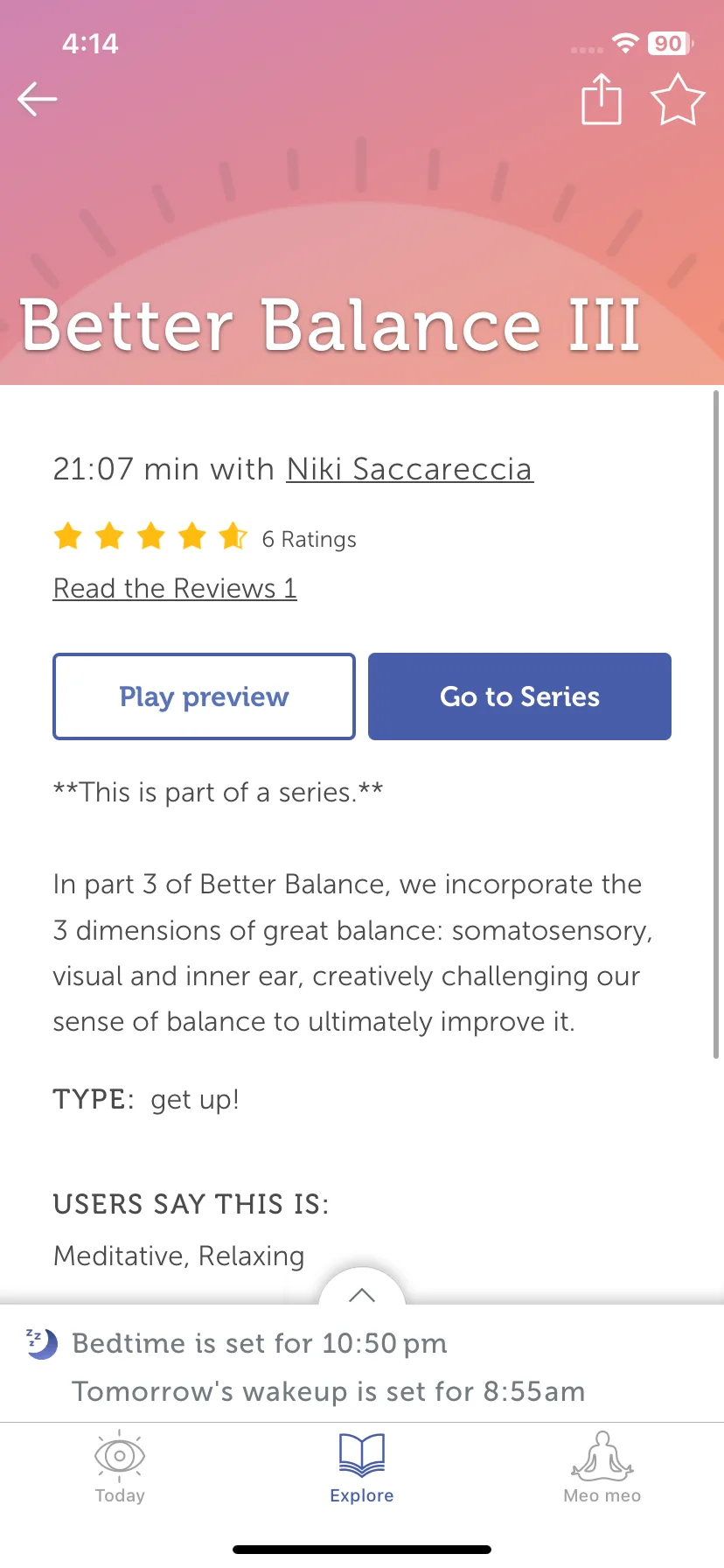Click the vertical scrollbar on right edge
Viewport: 724px width, 1568px height.
click(716, 724)
